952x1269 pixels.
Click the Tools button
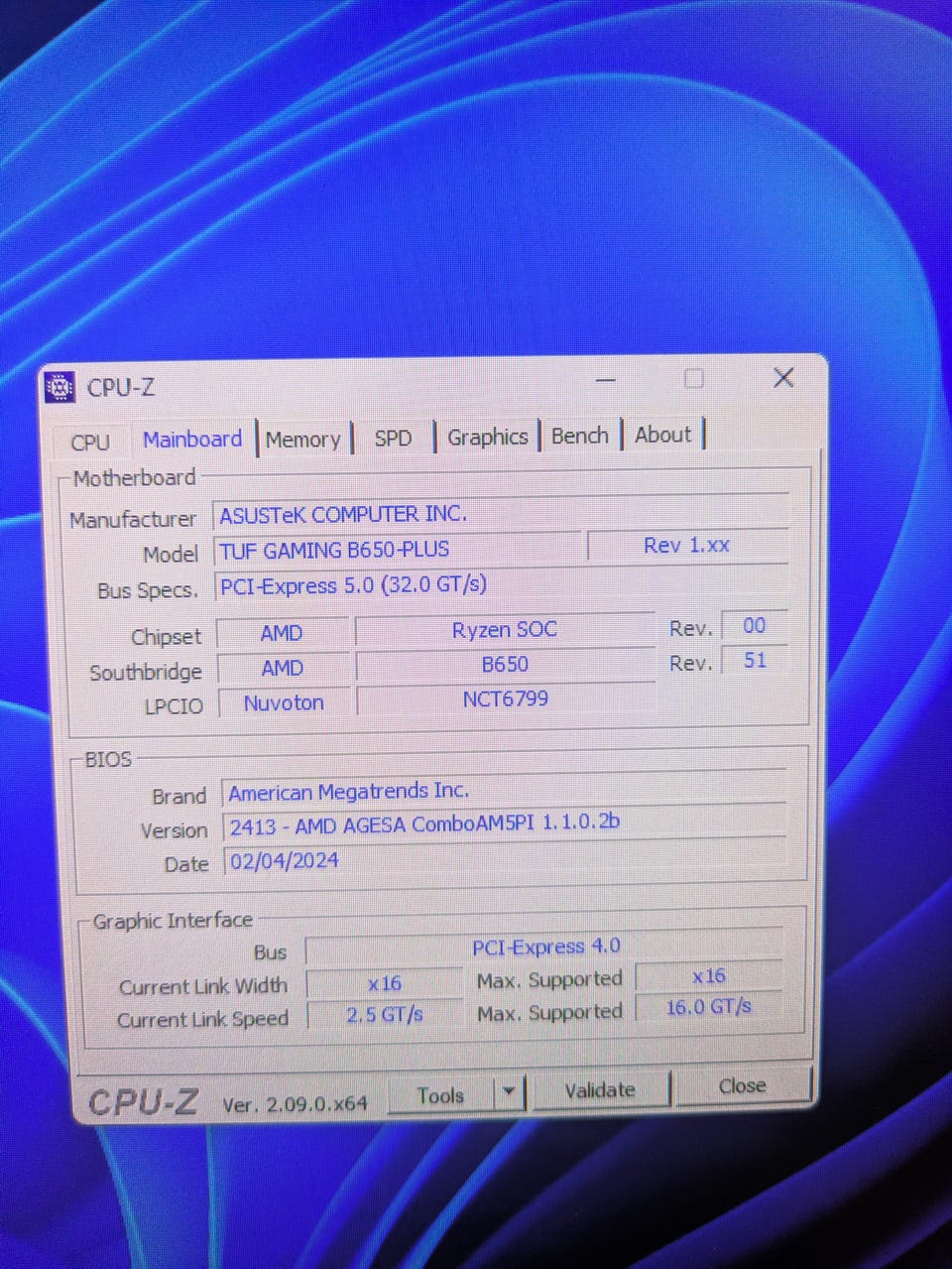[441, 1094]
